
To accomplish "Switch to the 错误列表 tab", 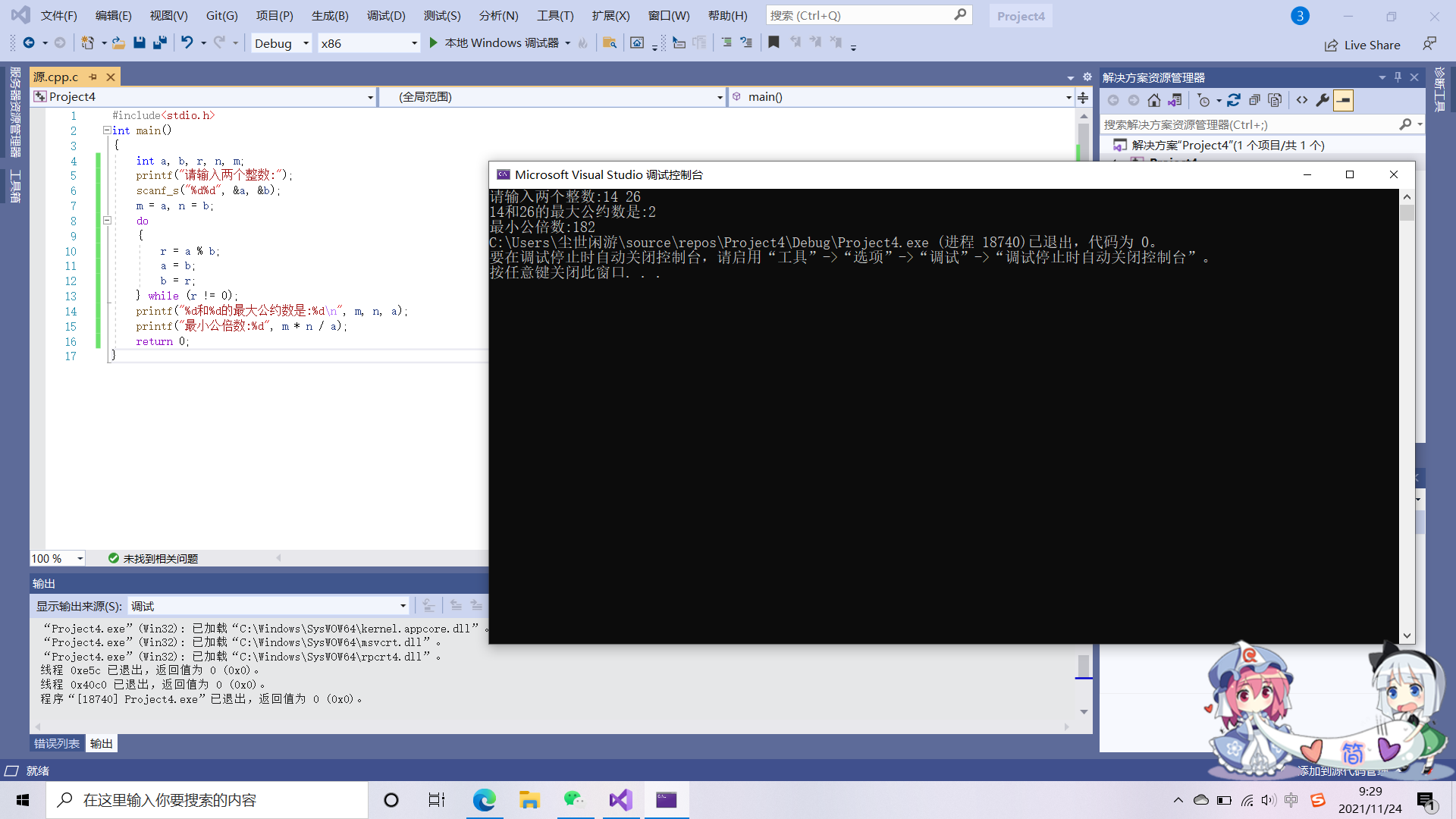I will [57, 743].
